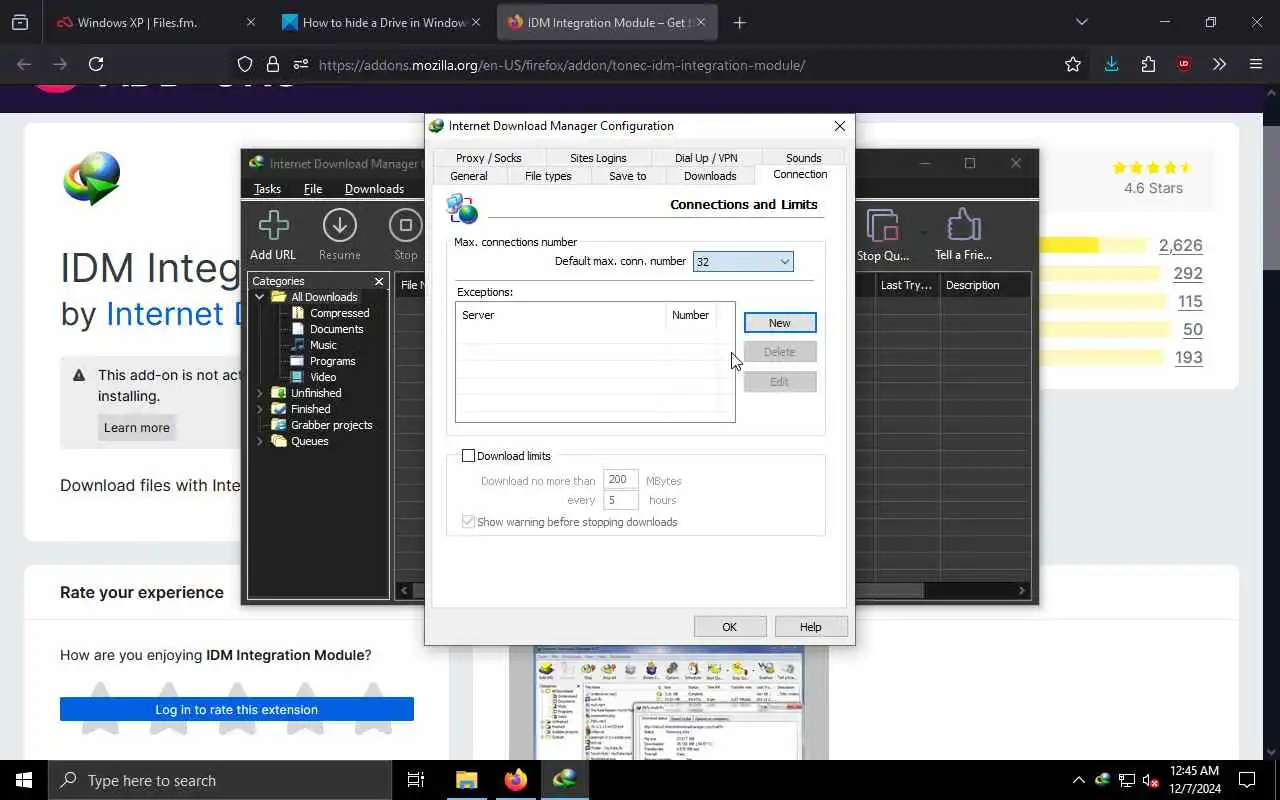Click OK in Configuration dialog

click(x=730, y=627)
